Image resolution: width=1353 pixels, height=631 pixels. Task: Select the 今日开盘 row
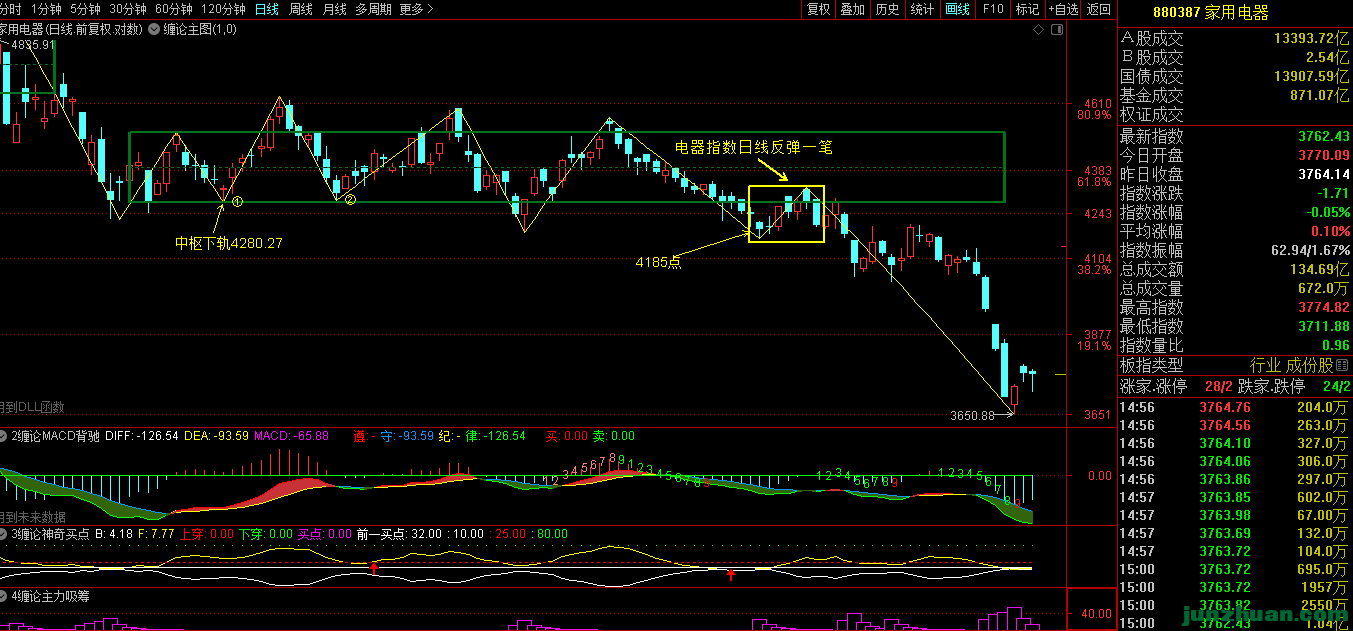tap(1235, 155)
